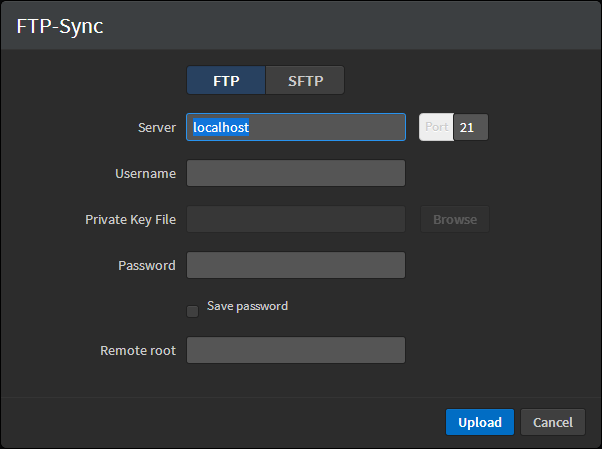The height and width of the screenshot is (449, 602).
Task: Click the Private Key File label
Action: click(x=130, y=220)
